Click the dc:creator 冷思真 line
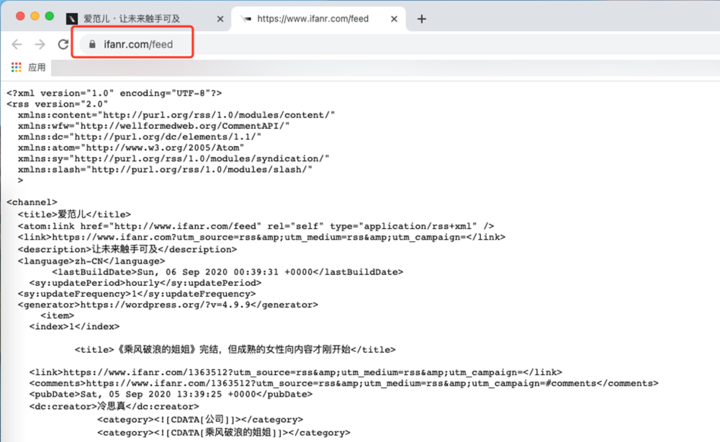The height and width of the screenshot is (442, 720). click(x=114, y=406)
